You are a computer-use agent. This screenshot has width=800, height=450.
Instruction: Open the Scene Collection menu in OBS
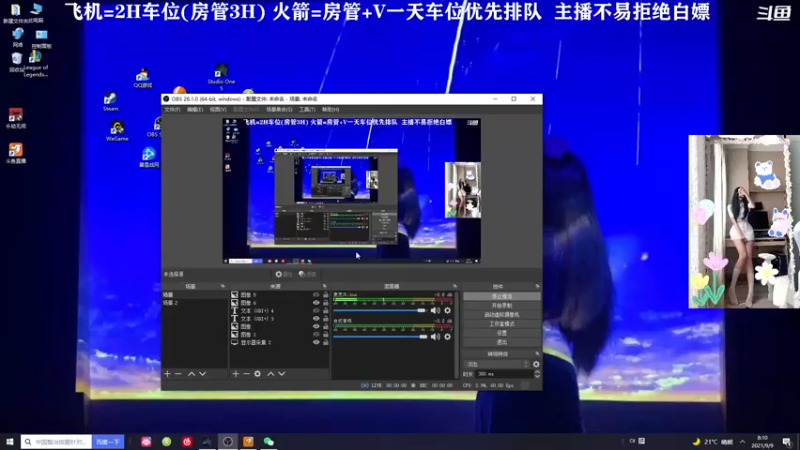pos(279,109)
